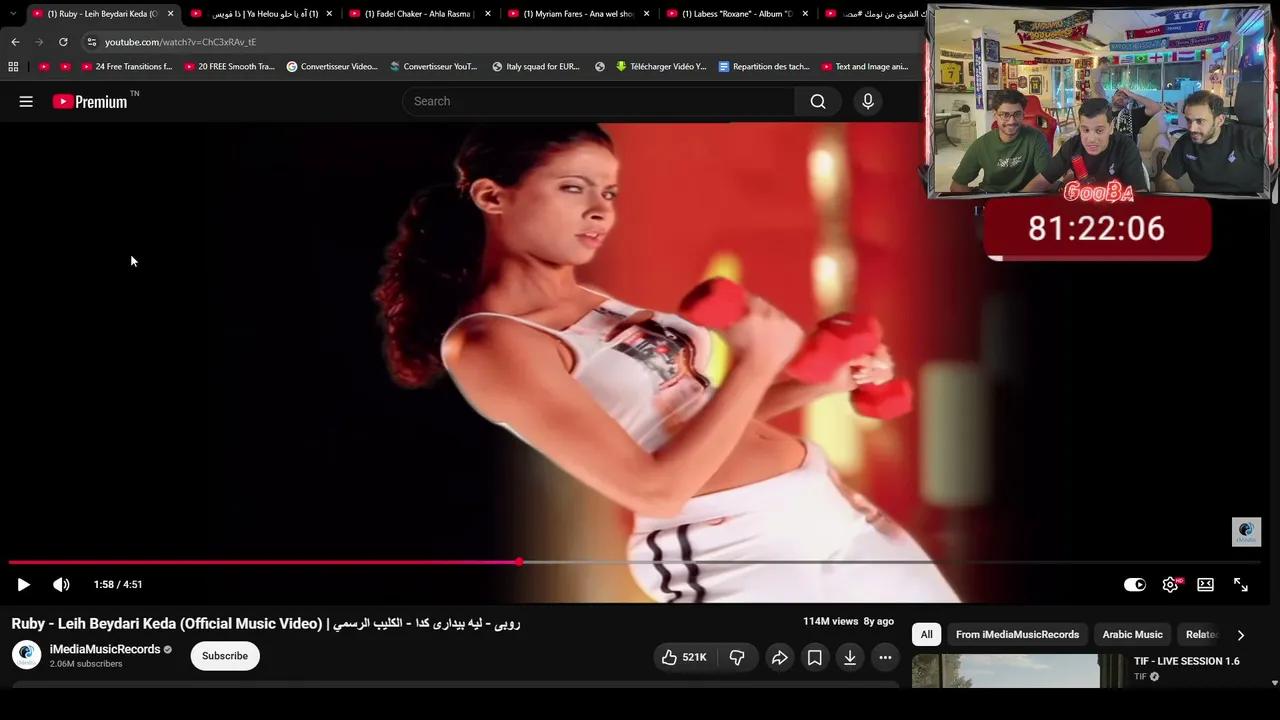1280x720 pixels.
Task: Select the All filter chip
Action: coord(927,634)
